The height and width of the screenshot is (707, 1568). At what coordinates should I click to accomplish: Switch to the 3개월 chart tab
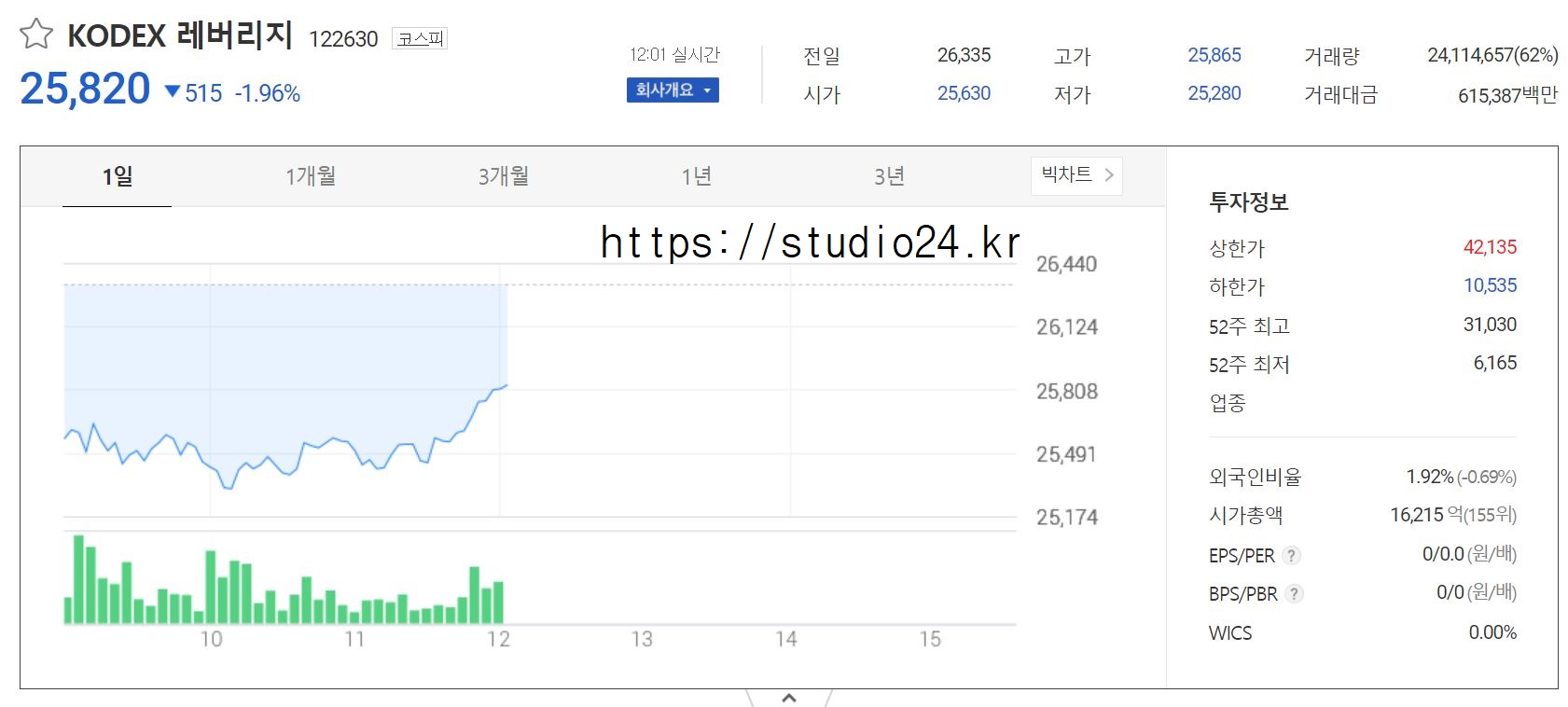504,176
